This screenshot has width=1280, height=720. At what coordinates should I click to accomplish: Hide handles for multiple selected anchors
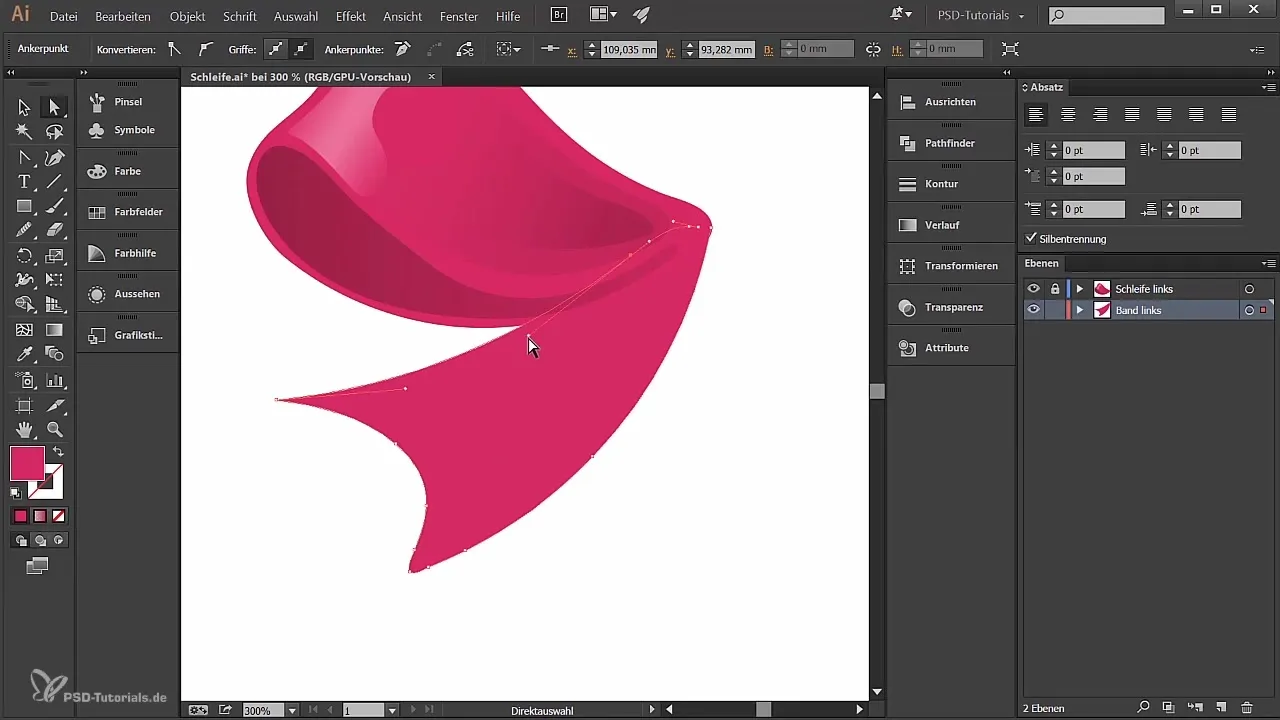point(300,48)
